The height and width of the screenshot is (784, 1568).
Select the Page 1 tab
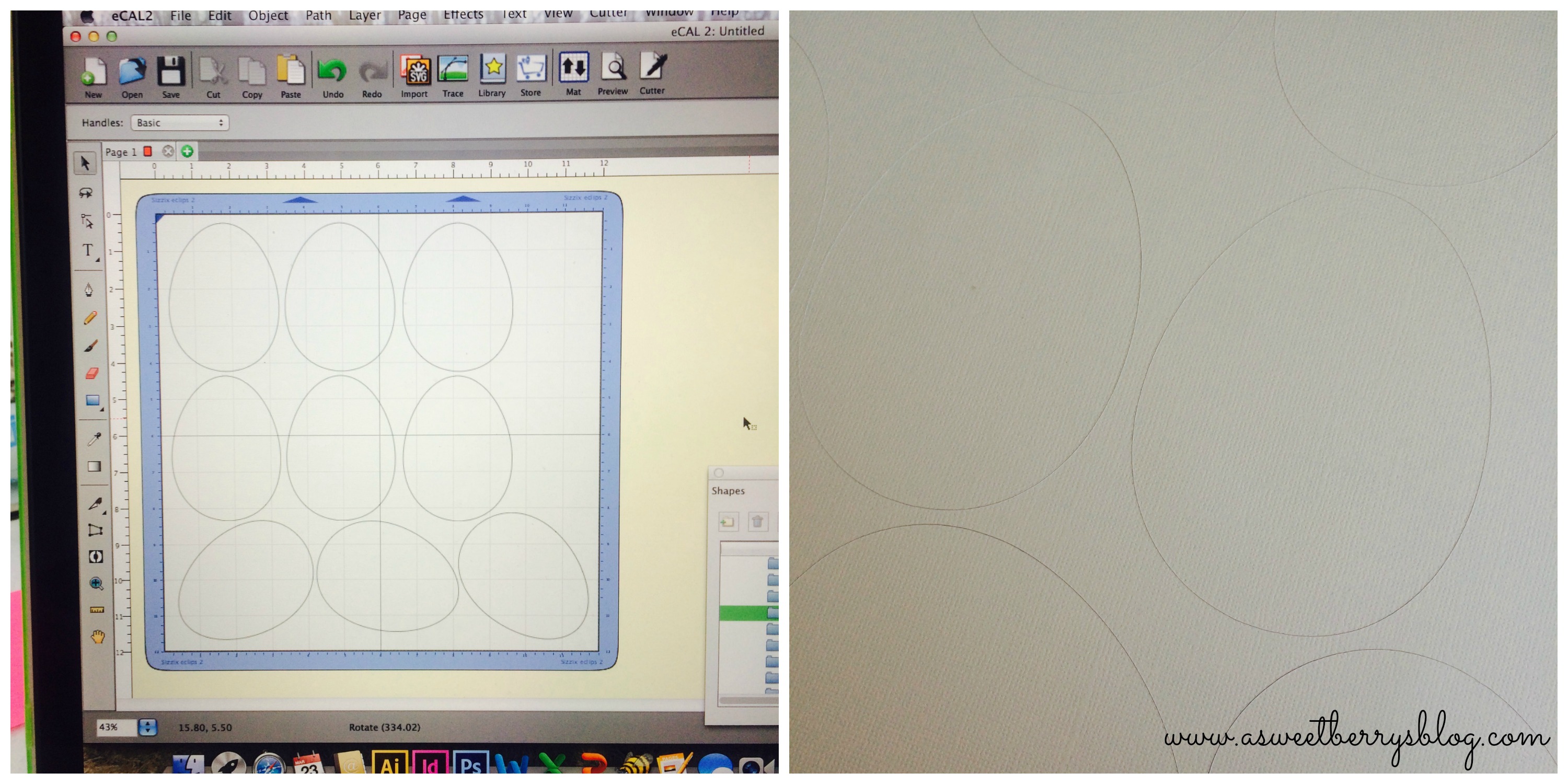(121, 152)
